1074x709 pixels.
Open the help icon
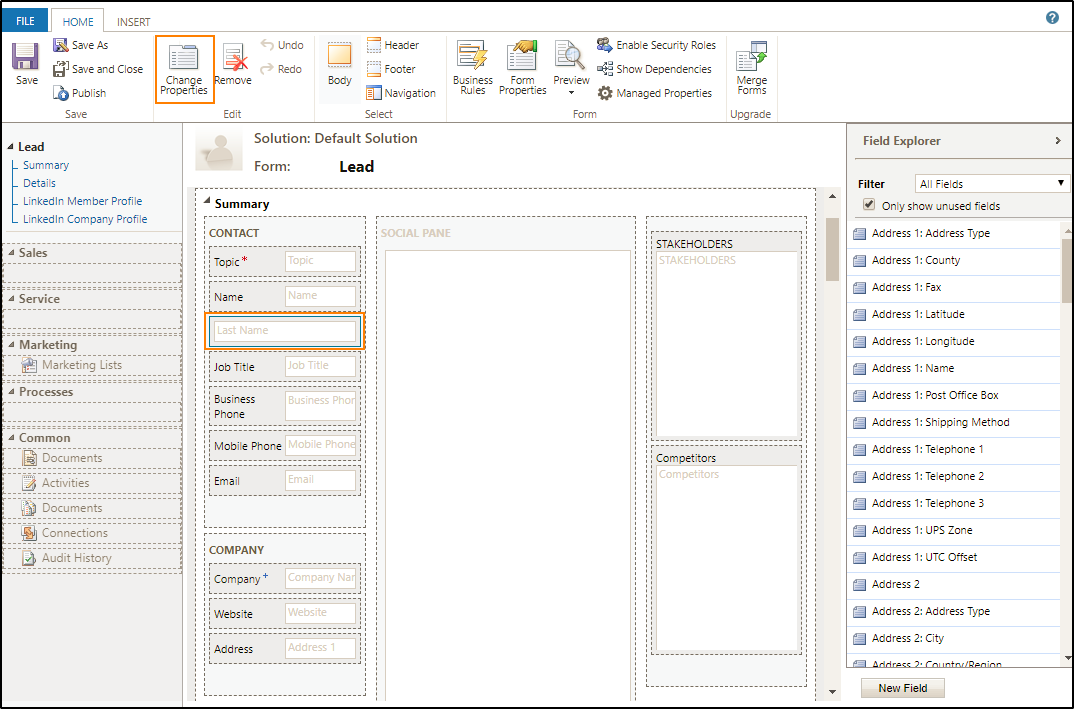tap(1052, 18)
